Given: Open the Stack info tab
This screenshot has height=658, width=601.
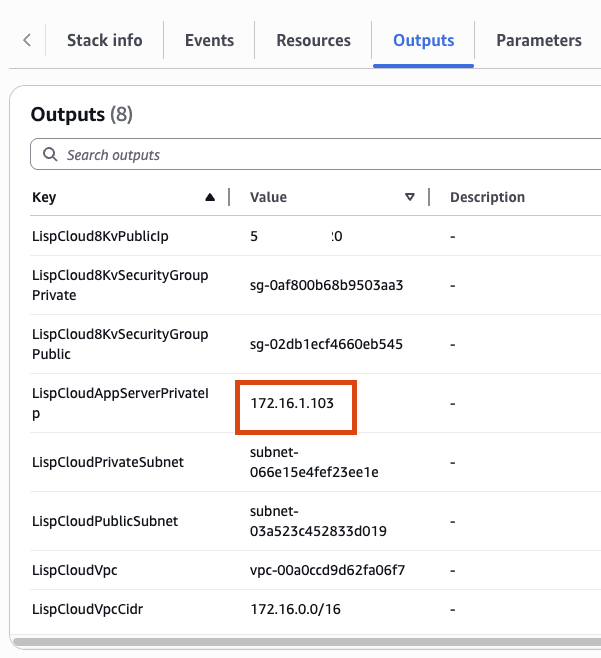Looking at the screenshot, I should (x=105, y=40).
